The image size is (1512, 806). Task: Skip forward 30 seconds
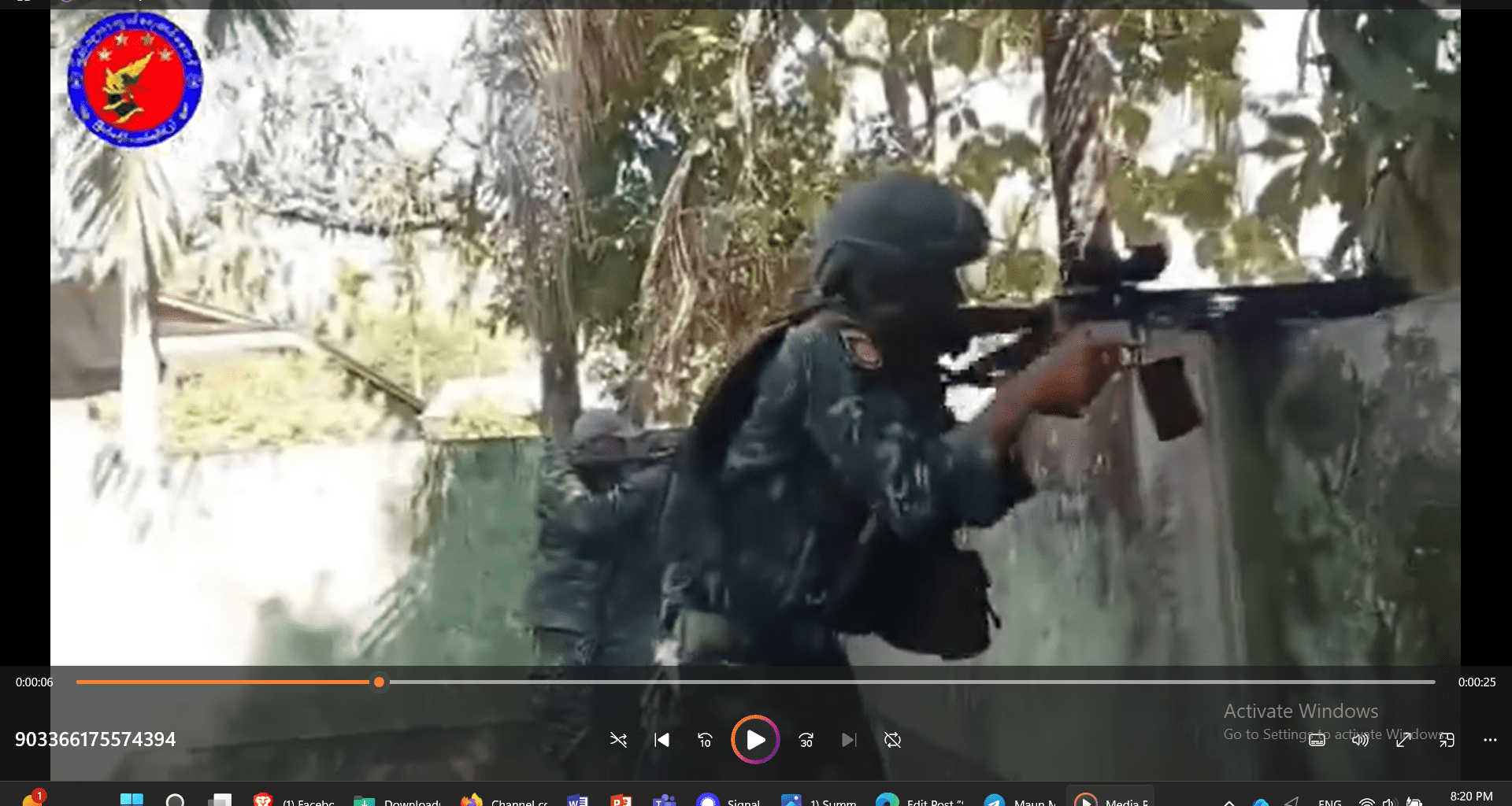(x=806, y=740)
